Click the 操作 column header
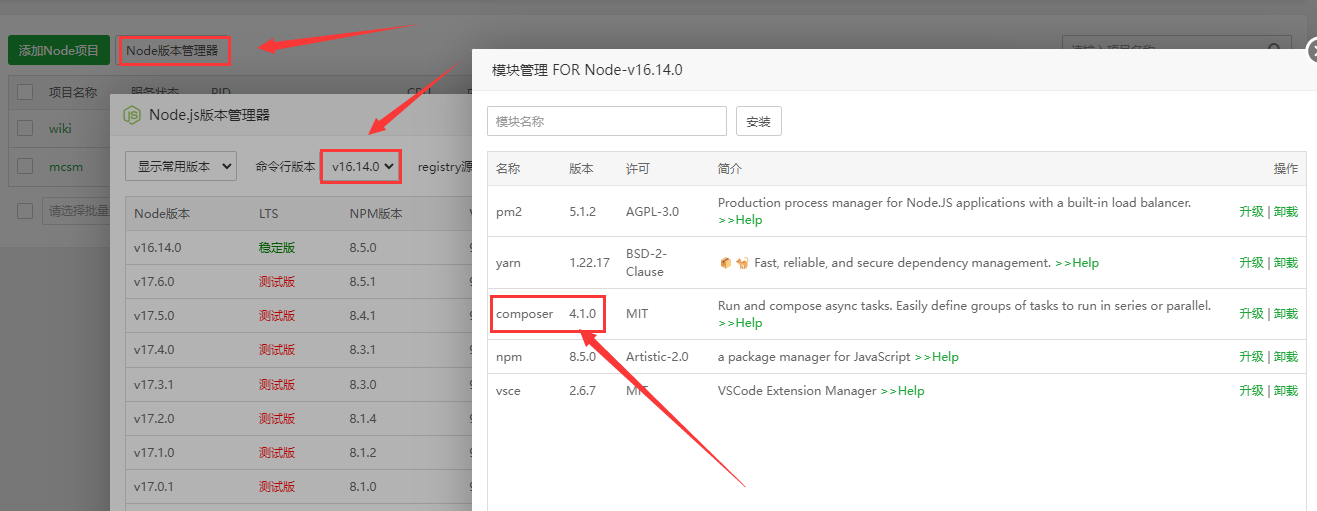The height and width of the screenshot is (511, 1317). point(1286,169)
